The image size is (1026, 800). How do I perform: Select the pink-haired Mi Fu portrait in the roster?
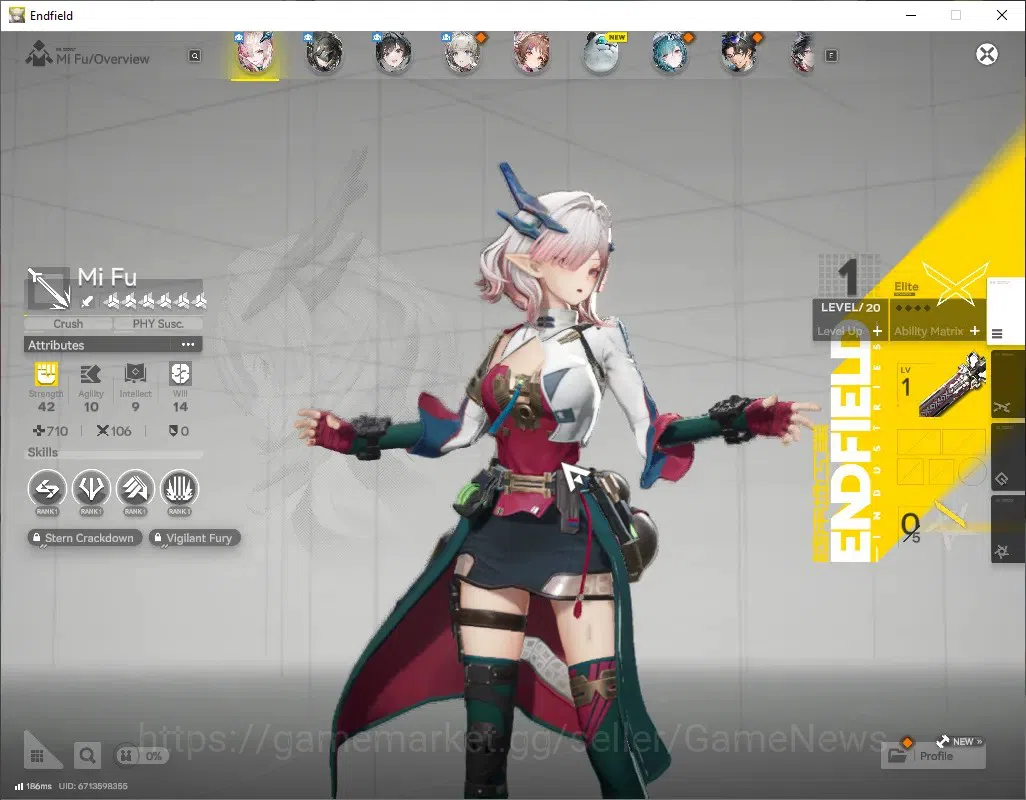[x=255, y=54]
